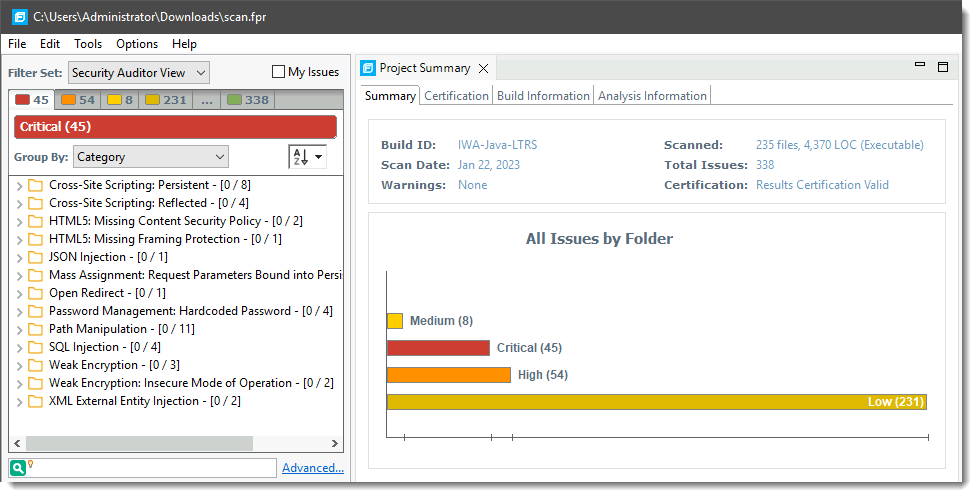The width and height of the screenshot is (977, 497).
Task: Open the File menu
Action: pyautogui.click(x=17, y=44)
